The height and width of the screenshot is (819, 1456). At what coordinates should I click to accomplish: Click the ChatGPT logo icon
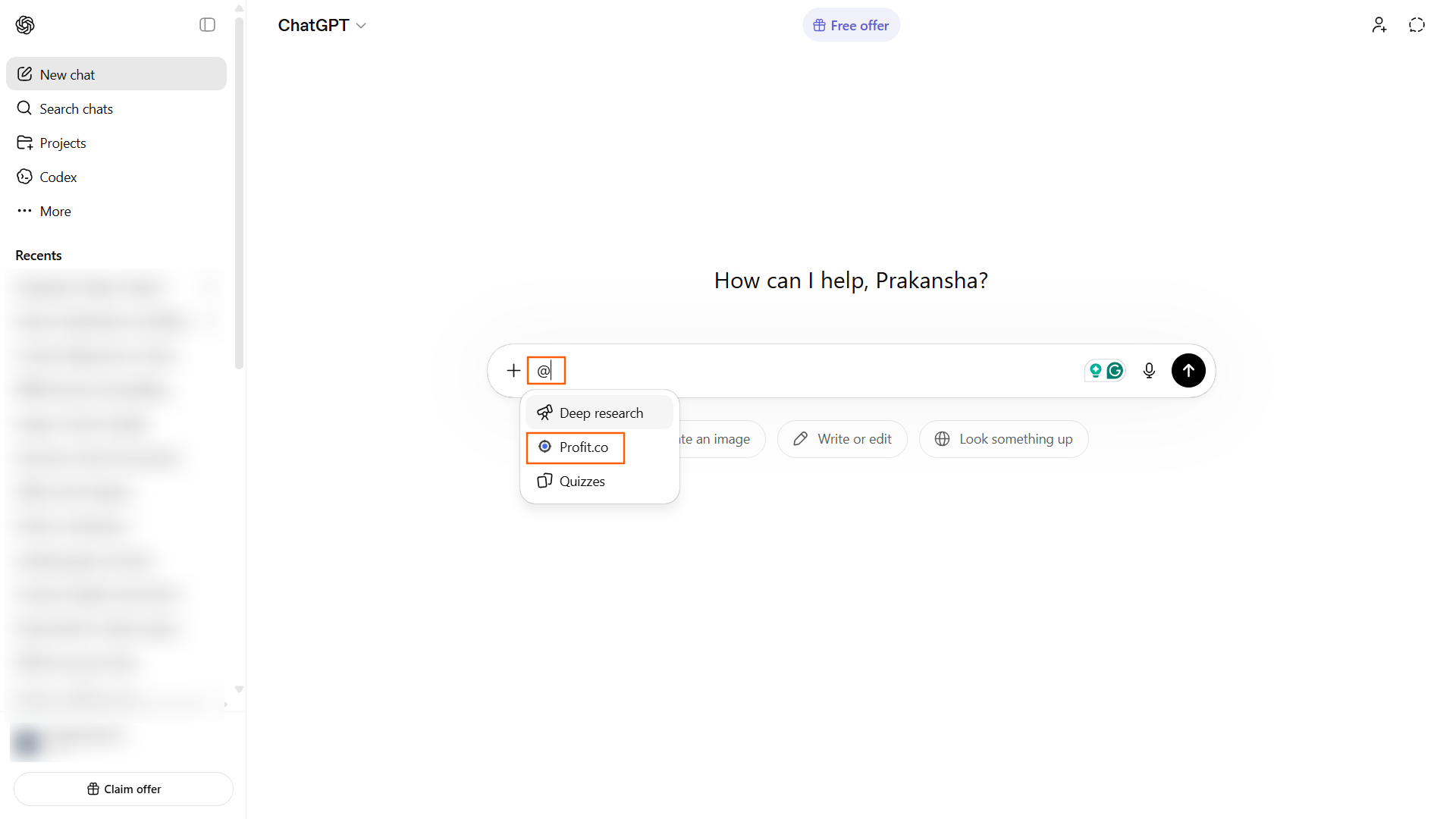click(25, 25)
